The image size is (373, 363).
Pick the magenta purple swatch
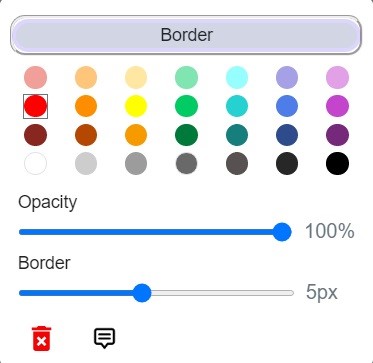[337, 106]
